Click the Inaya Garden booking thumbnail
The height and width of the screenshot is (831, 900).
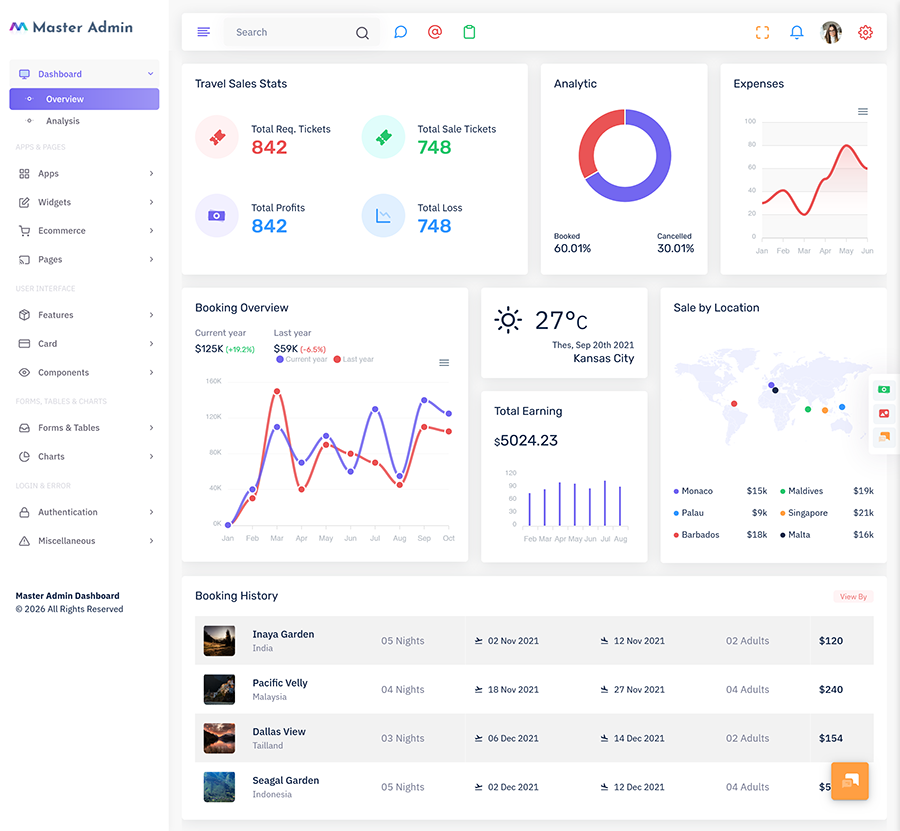pos(219,640)
